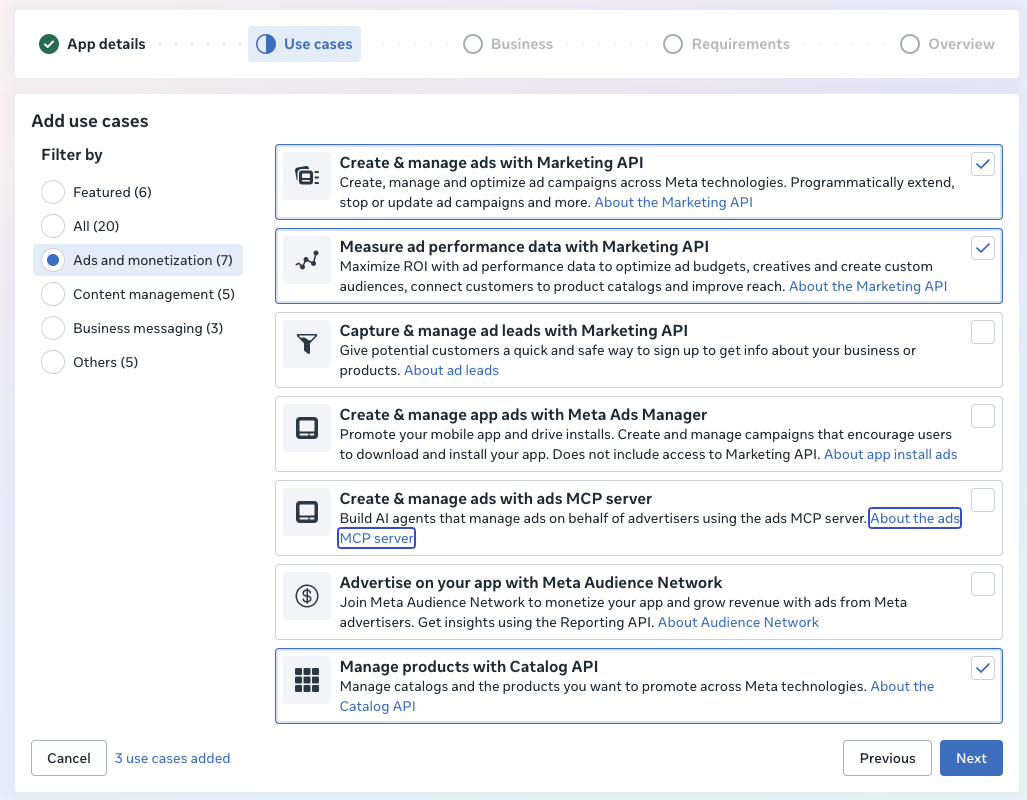
Task: Open the About app install ads link
Action: pos(891,454)
